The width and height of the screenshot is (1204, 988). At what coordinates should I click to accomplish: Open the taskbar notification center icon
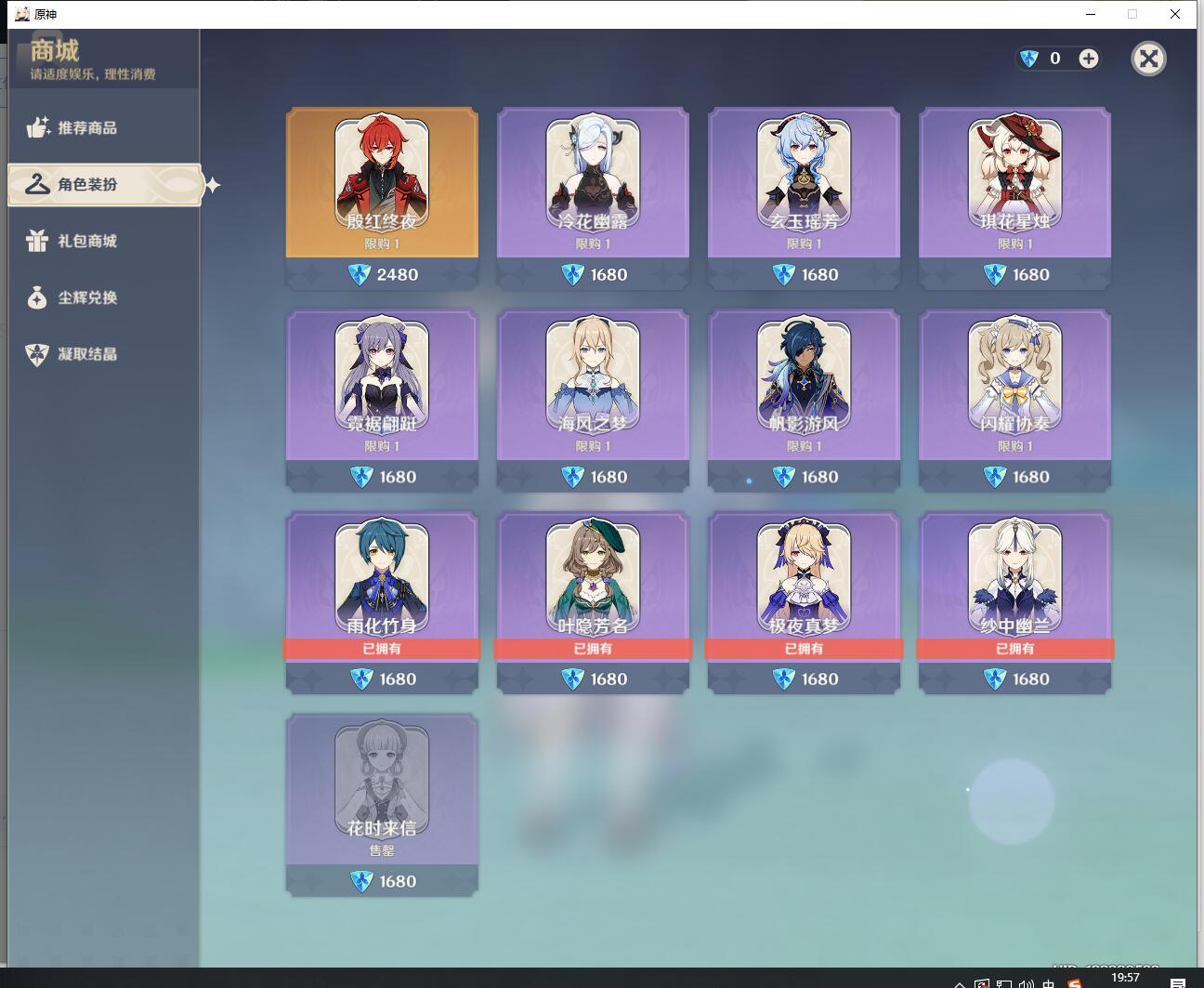[x=1178, y=982]
